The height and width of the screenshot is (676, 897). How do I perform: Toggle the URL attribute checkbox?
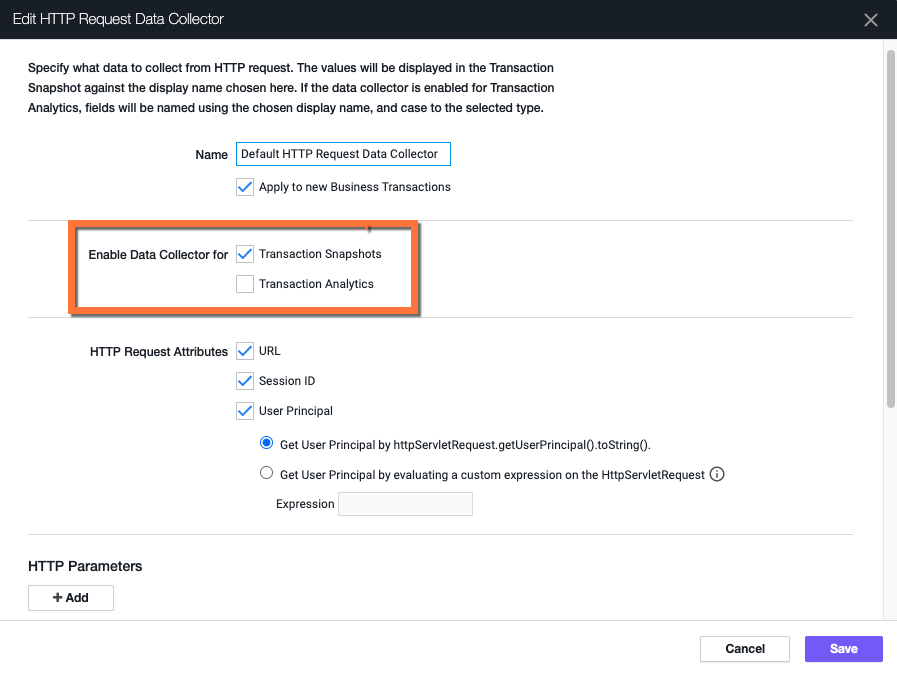click(245, 351)
